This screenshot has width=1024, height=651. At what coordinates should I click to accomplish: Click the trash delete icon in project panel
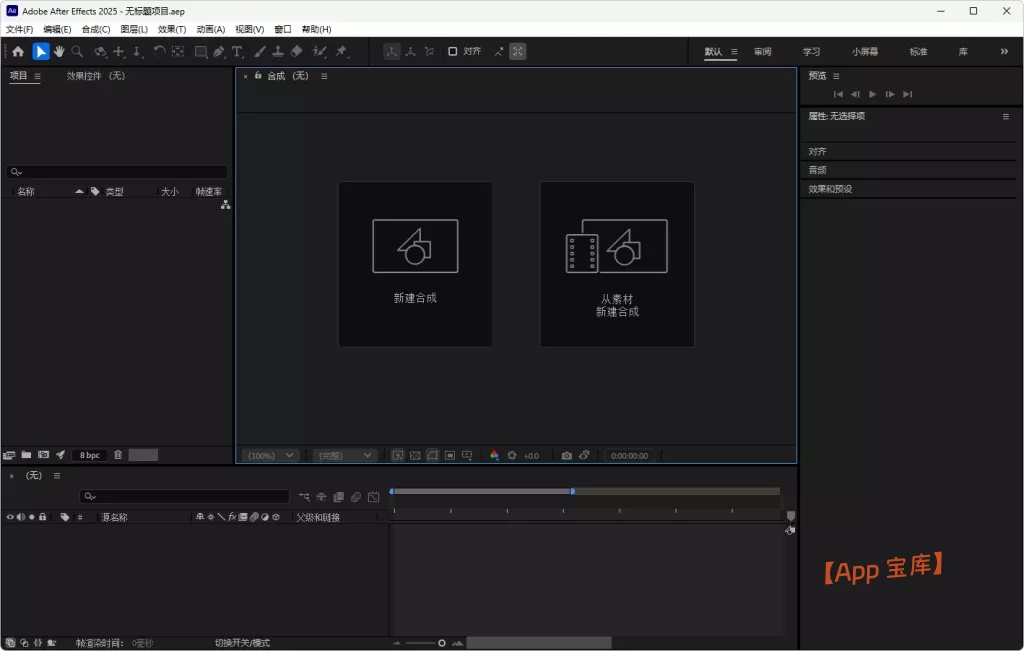pyautogui.click(x=118, y=455)
